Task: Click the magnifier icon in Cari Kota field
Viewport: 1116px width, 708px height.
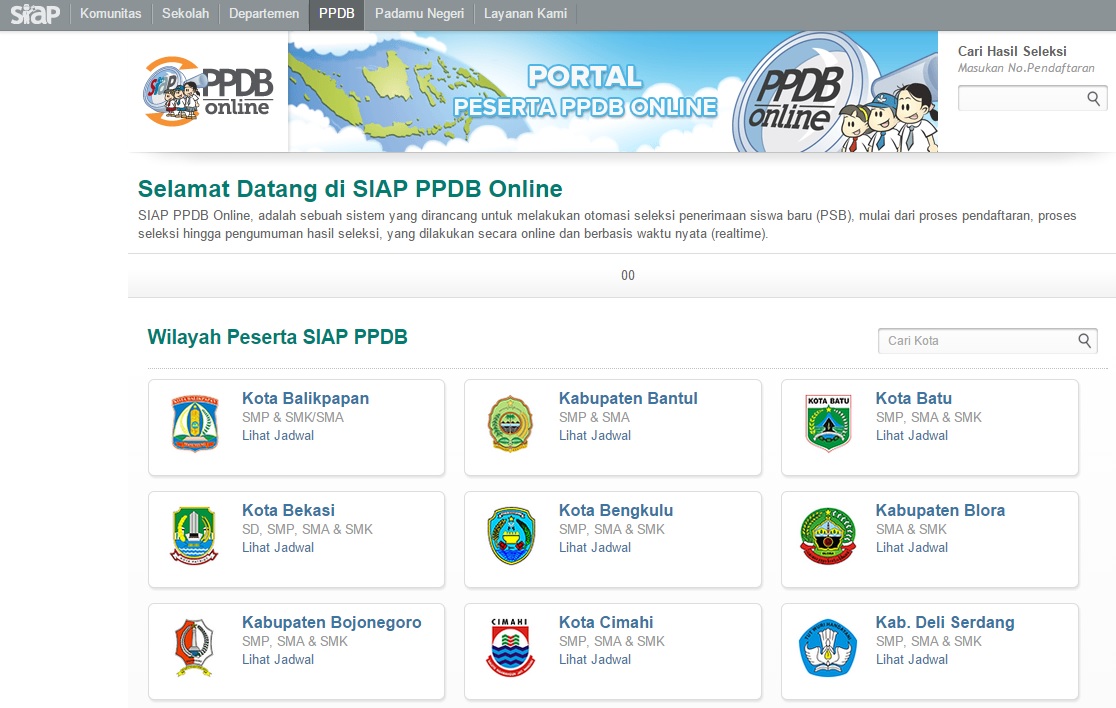Action: (x=1084, y=341)
